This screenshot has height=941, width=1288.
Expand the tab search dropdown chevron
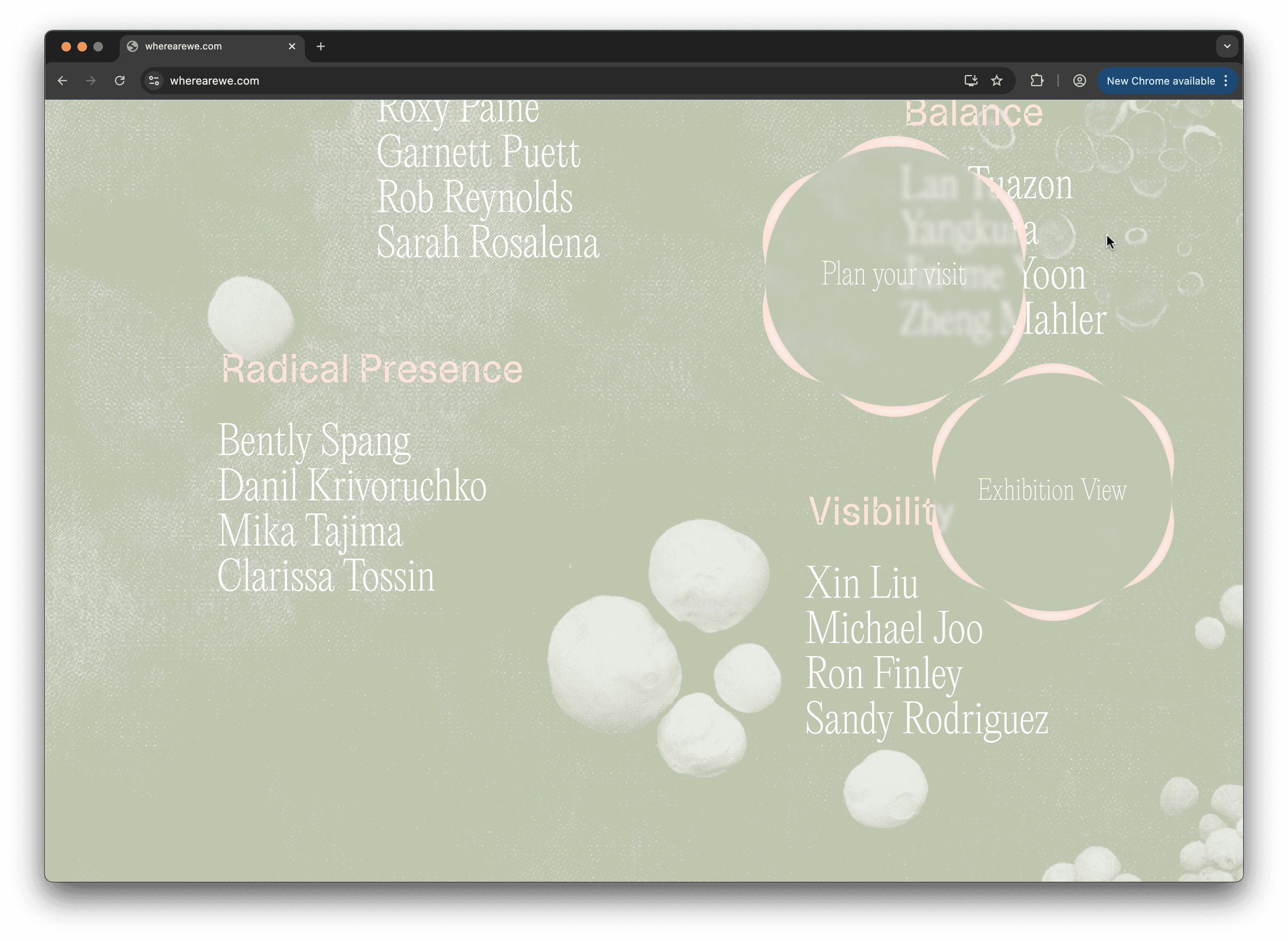(1227, 46)
